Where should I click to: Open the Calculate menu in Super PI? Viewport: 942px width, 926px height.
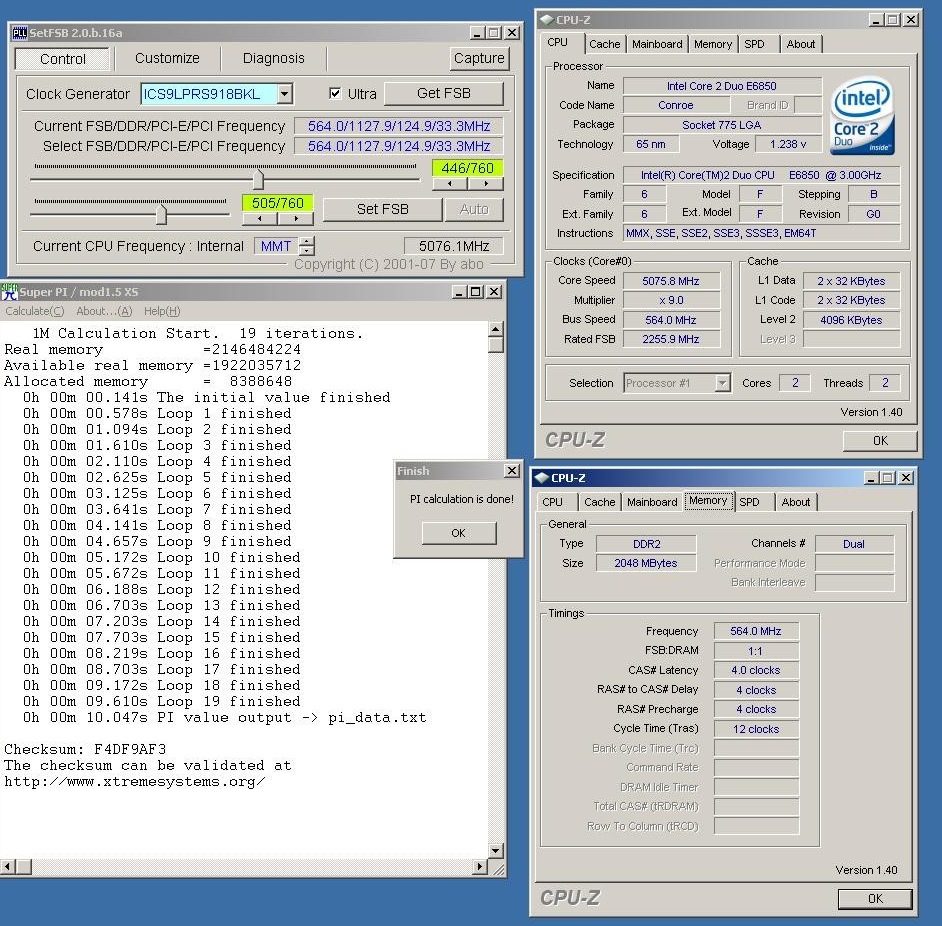click(34, 311)
